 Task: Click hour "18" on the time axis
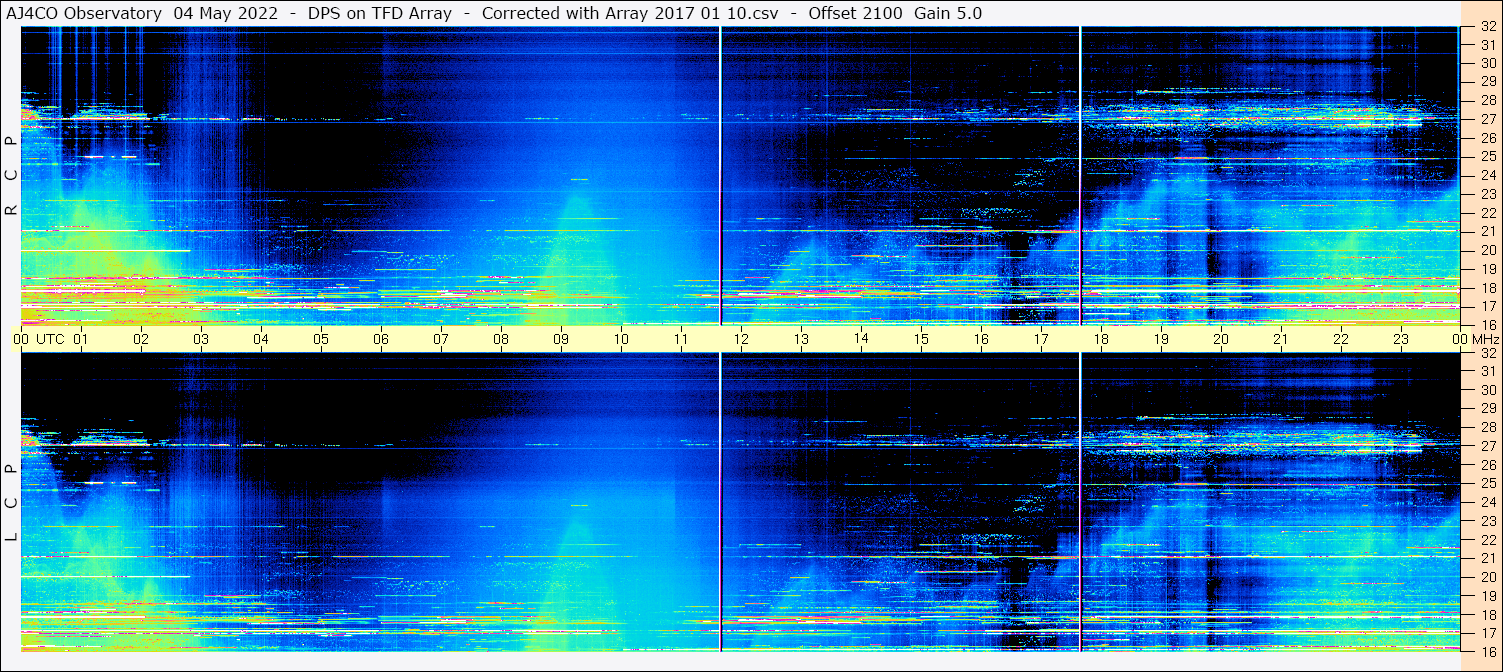coord(1101,339)
